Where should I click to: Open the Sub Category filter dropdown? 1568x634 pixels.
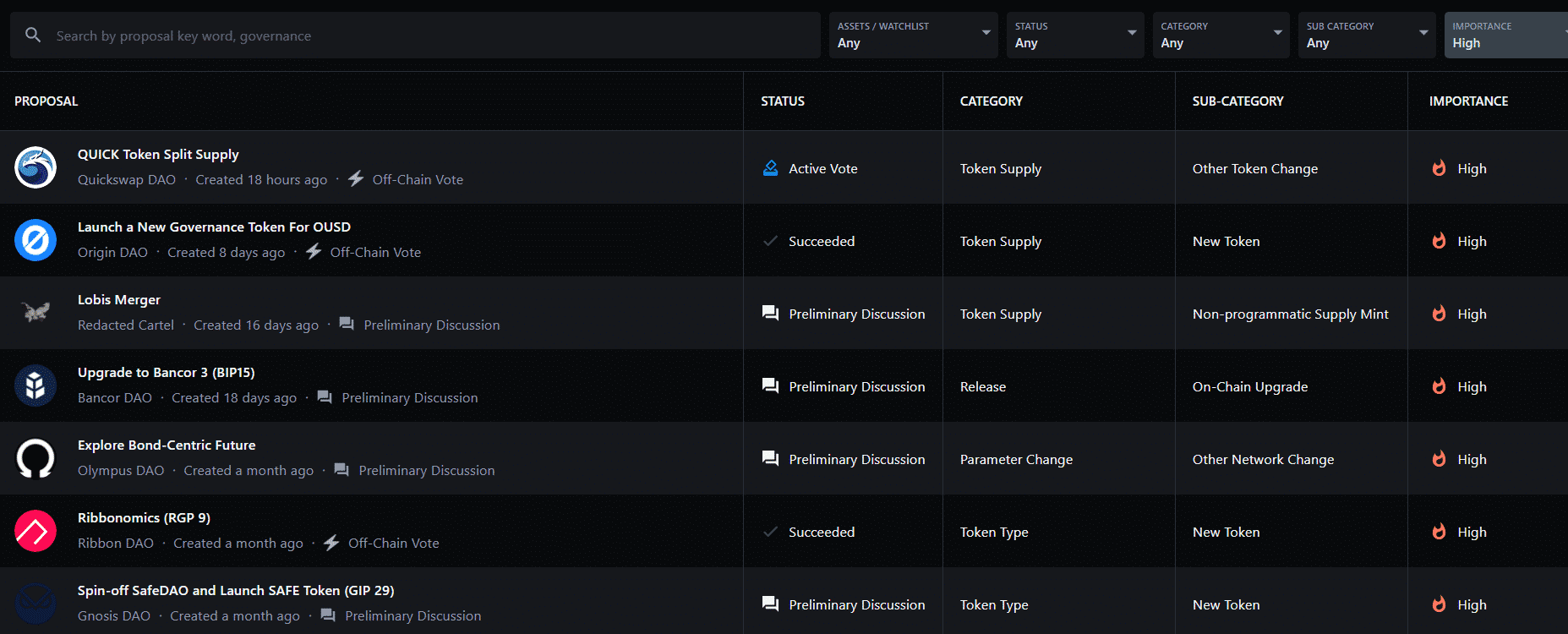coord(1367,35)
